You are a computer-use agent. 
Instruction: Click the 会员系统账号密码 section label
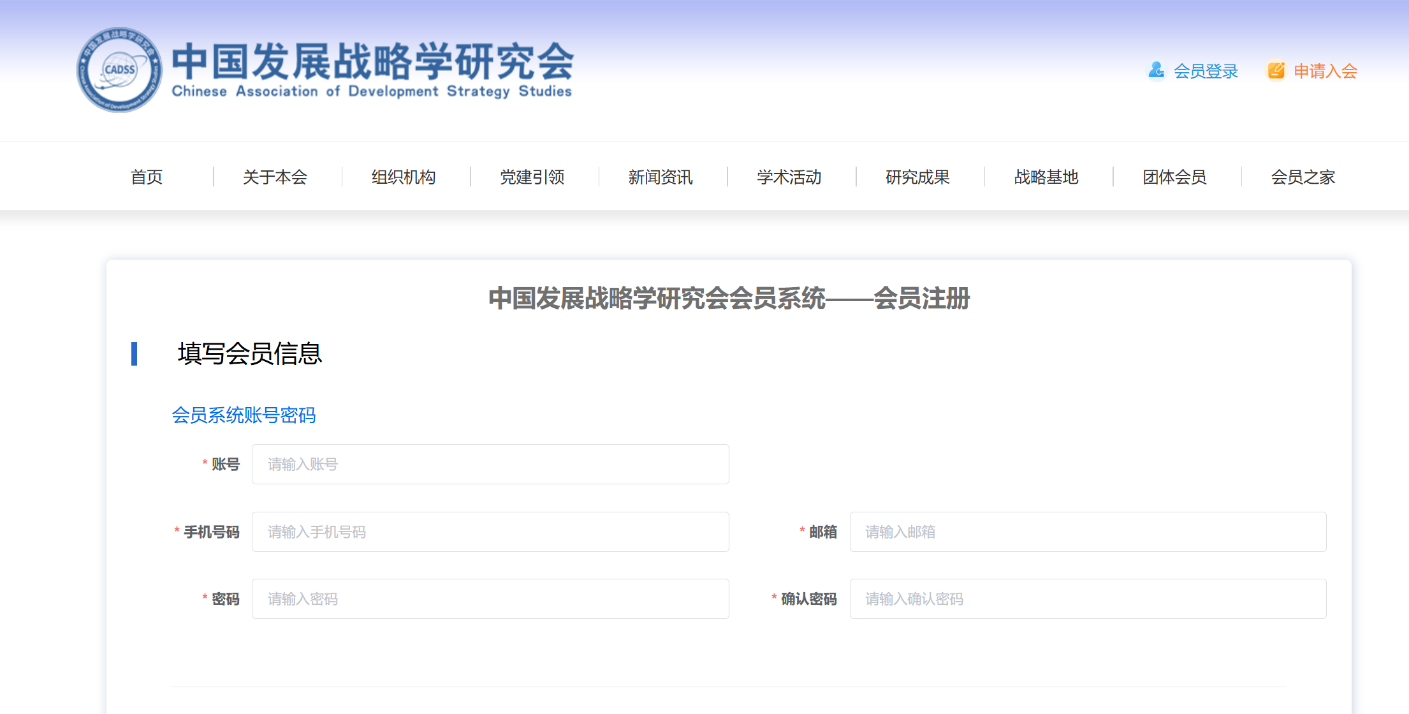point(244,415)
